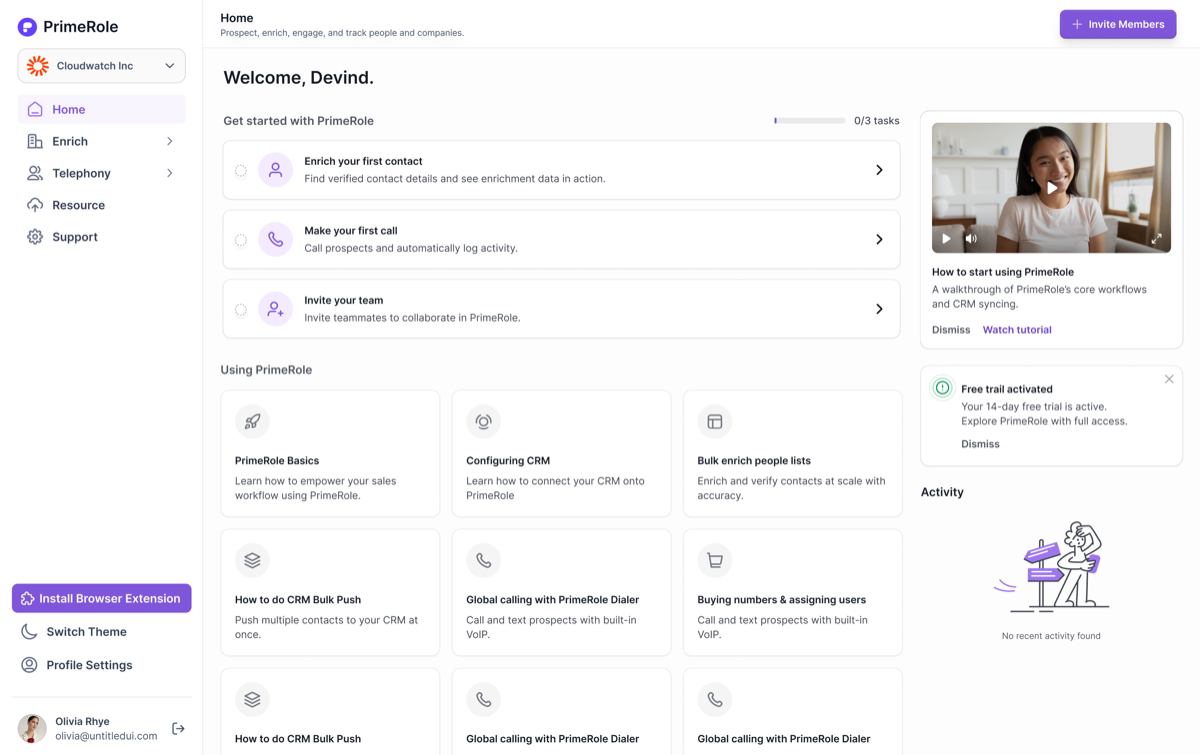Click the green alert icon on Free trail activated
Screen dimensions: 1200x755
942,388
